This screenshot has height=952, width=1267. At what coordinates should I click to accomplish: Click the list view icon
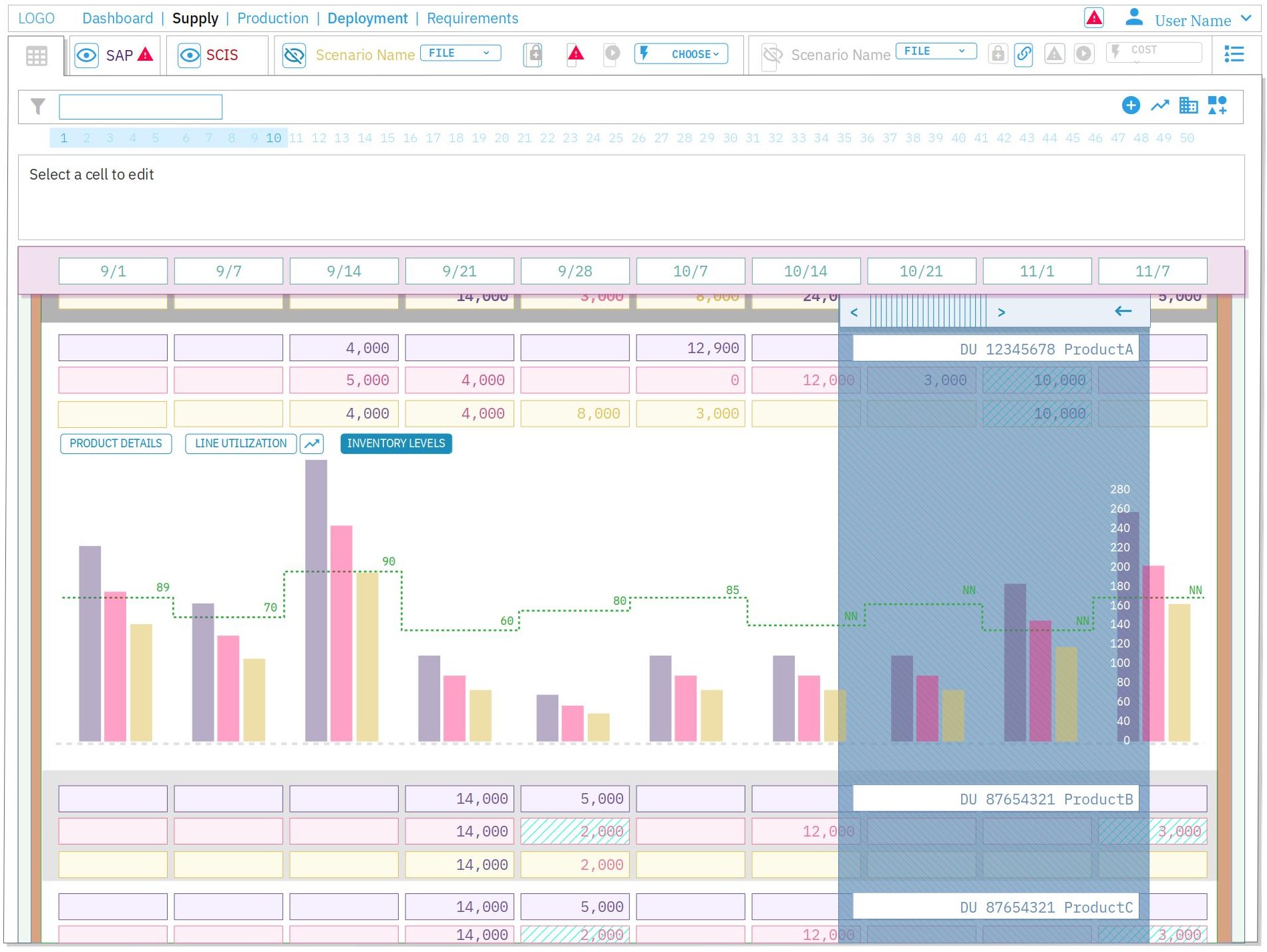[x=1234, y=54]
